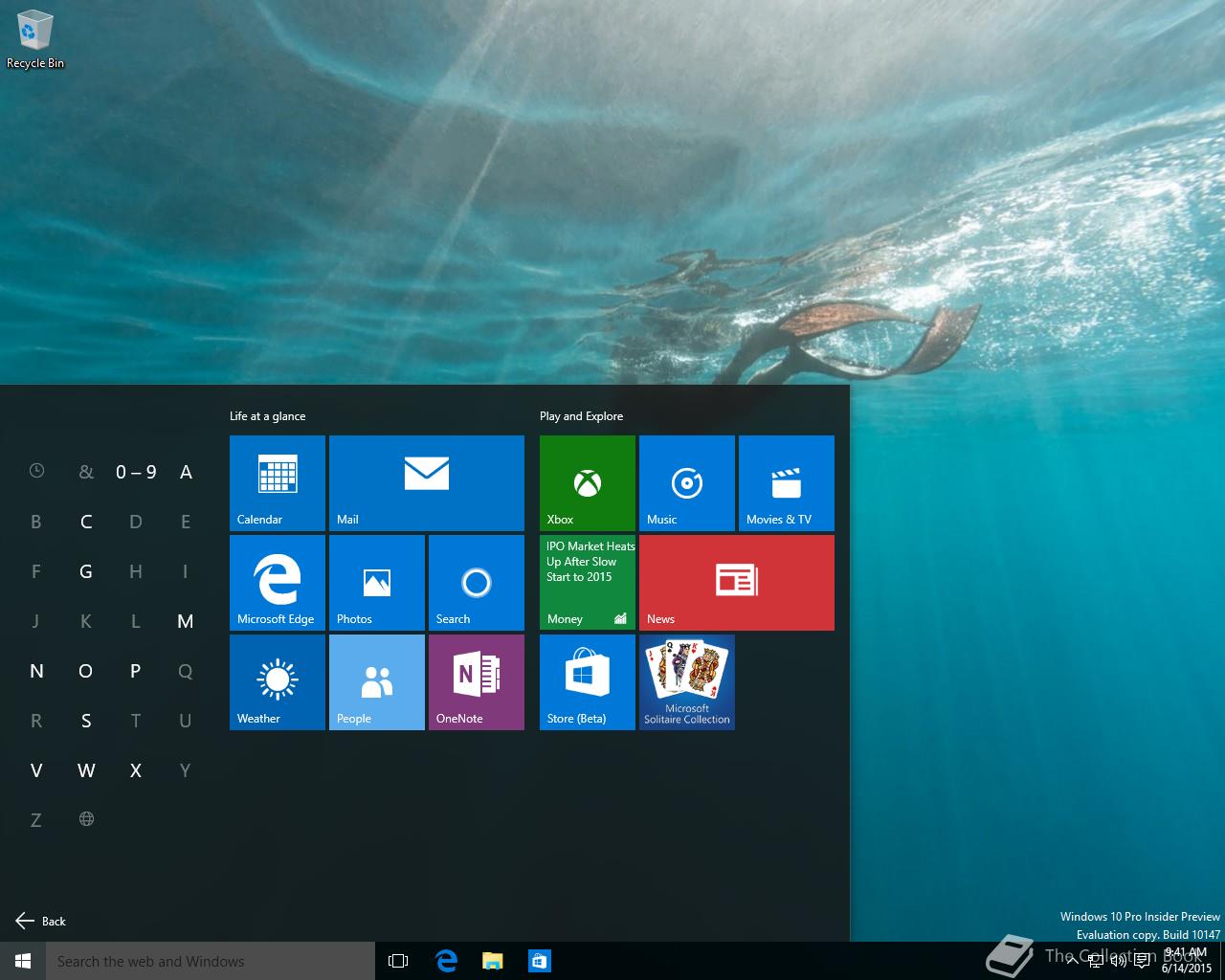Screen dimensions: 1225x980
Task: Click the Search the web and Windows box
Action: pyautogui.click(x=211, y=961)
